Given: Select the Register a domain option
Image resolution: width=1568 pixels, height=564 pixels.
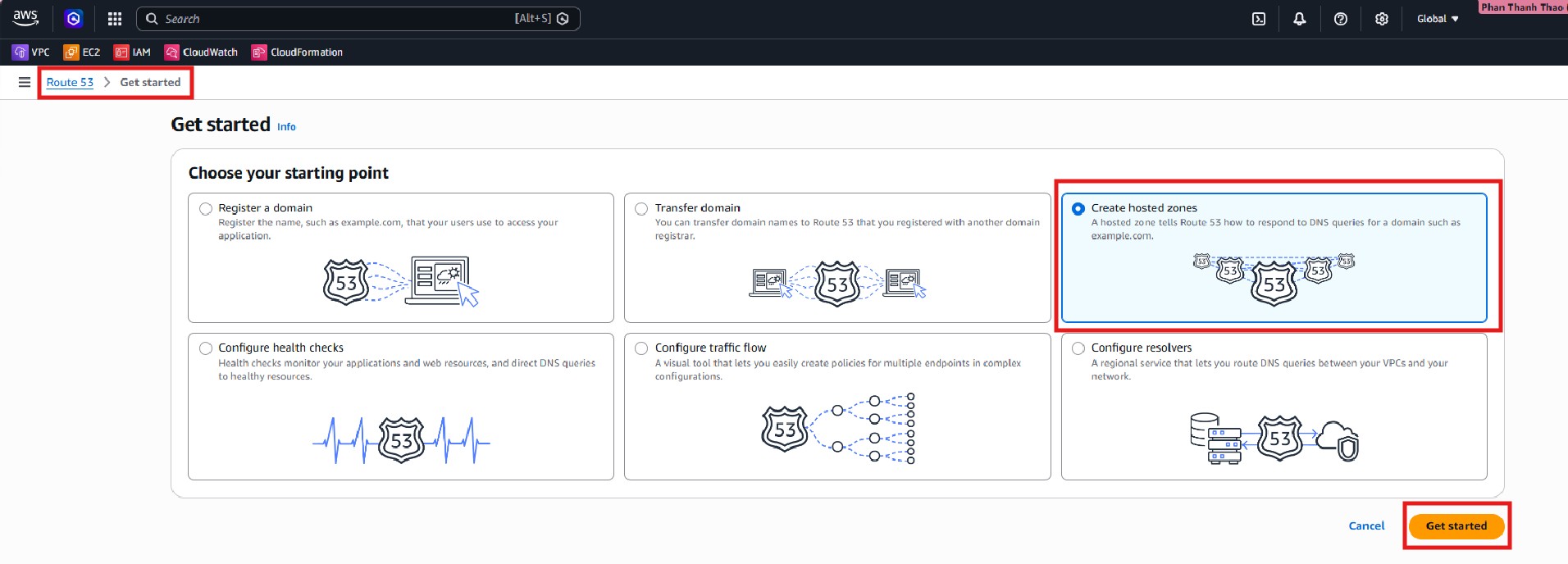Looking at the screenshot, I should 206,209.
